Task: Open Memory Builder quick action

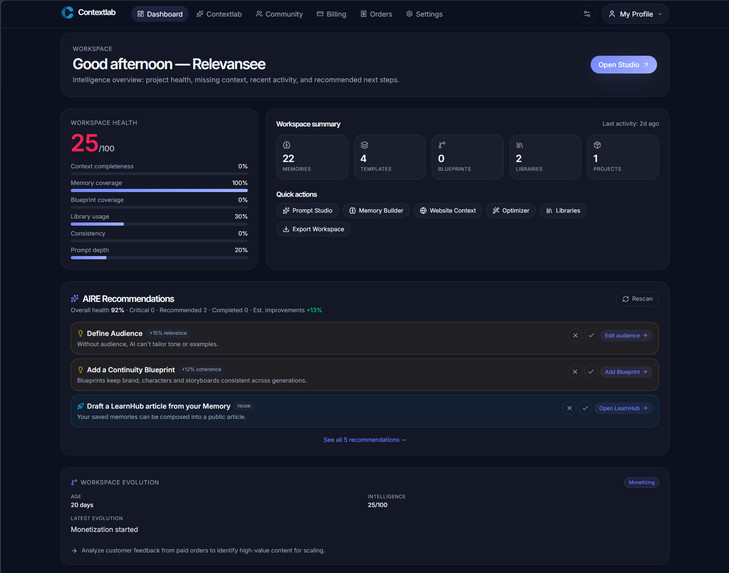Action: point(376,211)
